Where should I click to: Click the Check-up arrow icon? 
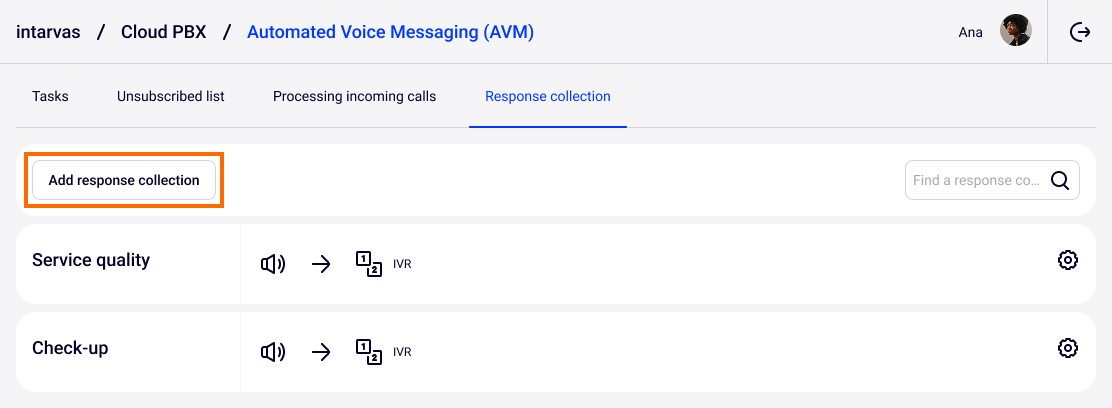click(321, 352)
